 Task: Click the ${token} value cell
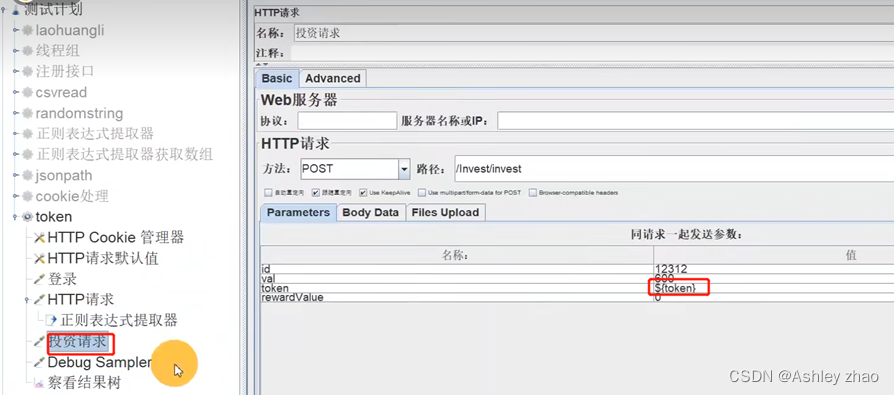774,288
